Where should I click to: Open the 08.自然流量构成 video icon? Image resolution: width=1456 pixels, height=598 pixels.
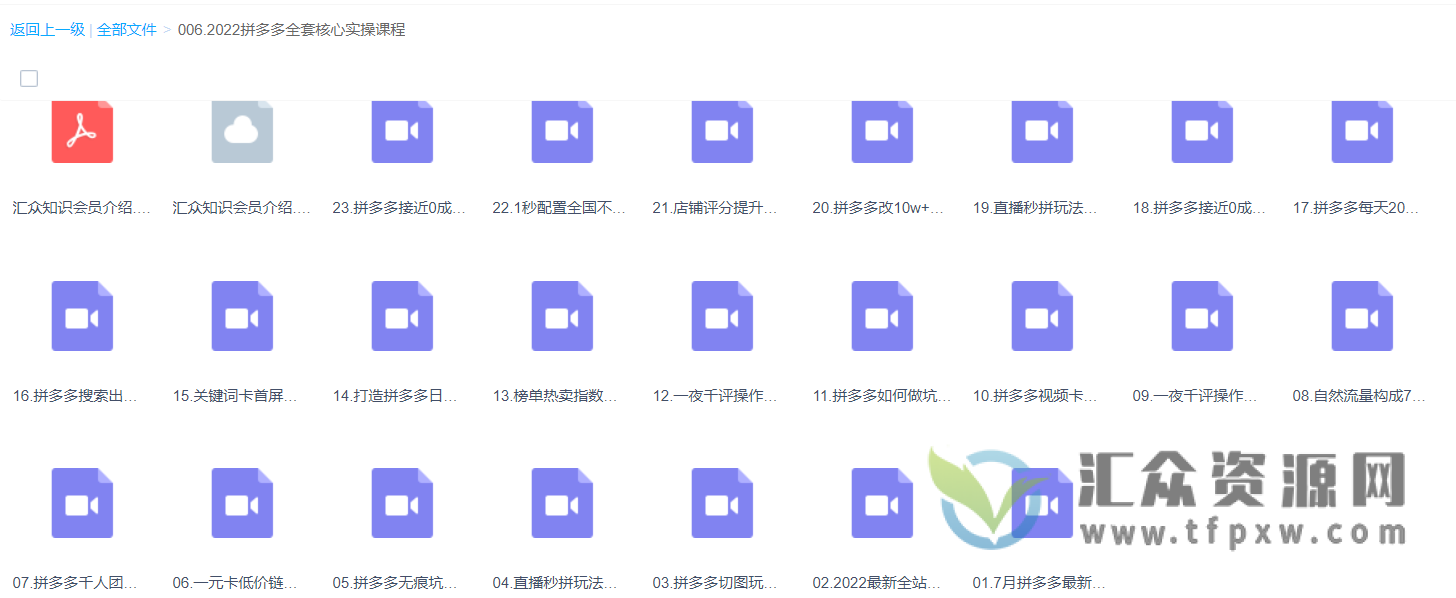(x=1362, y=316)
